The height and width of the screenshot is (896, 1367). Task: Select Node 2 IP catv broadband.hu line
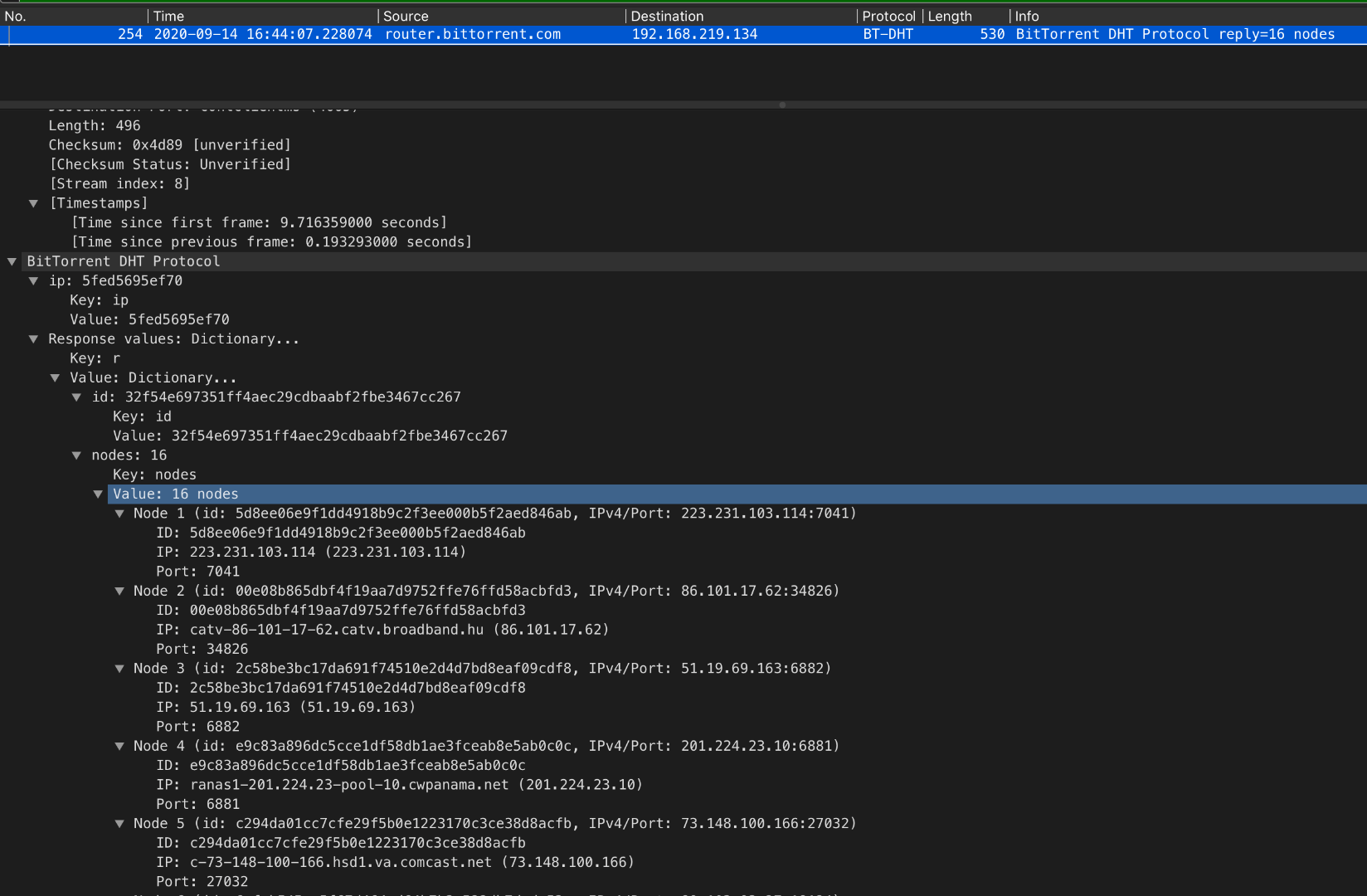(x=382, y=630)
